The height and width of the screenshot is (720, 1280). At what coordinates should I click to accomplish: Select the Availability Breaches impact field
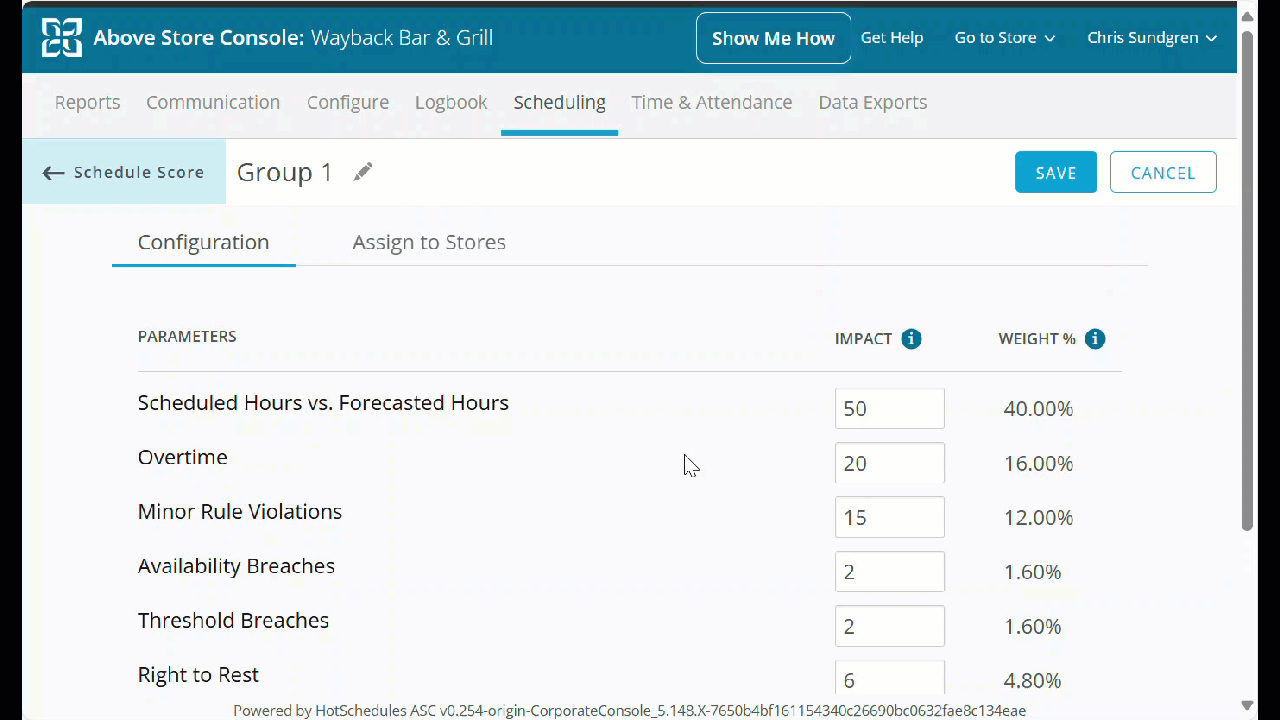click(889, 572)
